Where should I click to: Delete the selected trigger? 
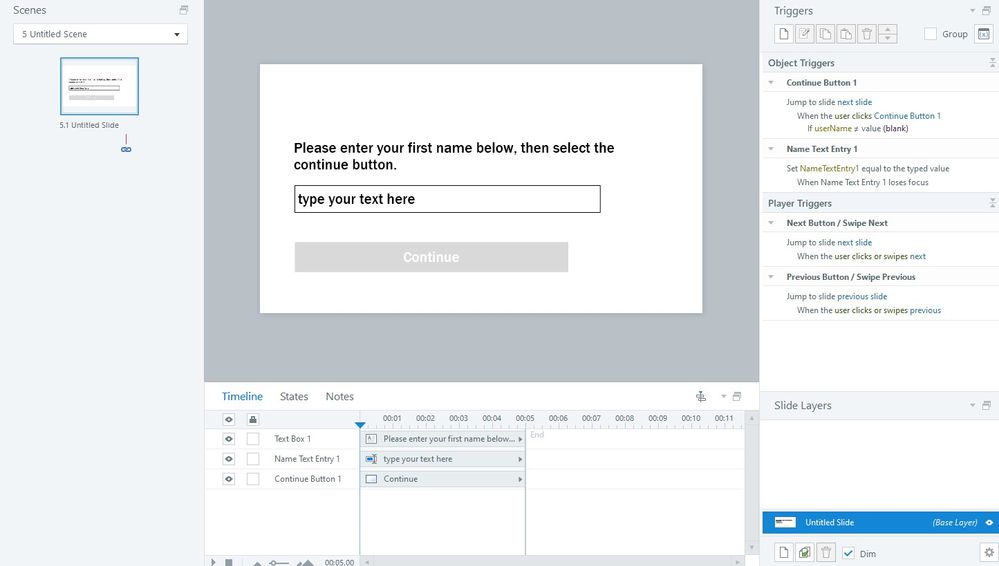(x=866, y=34)
